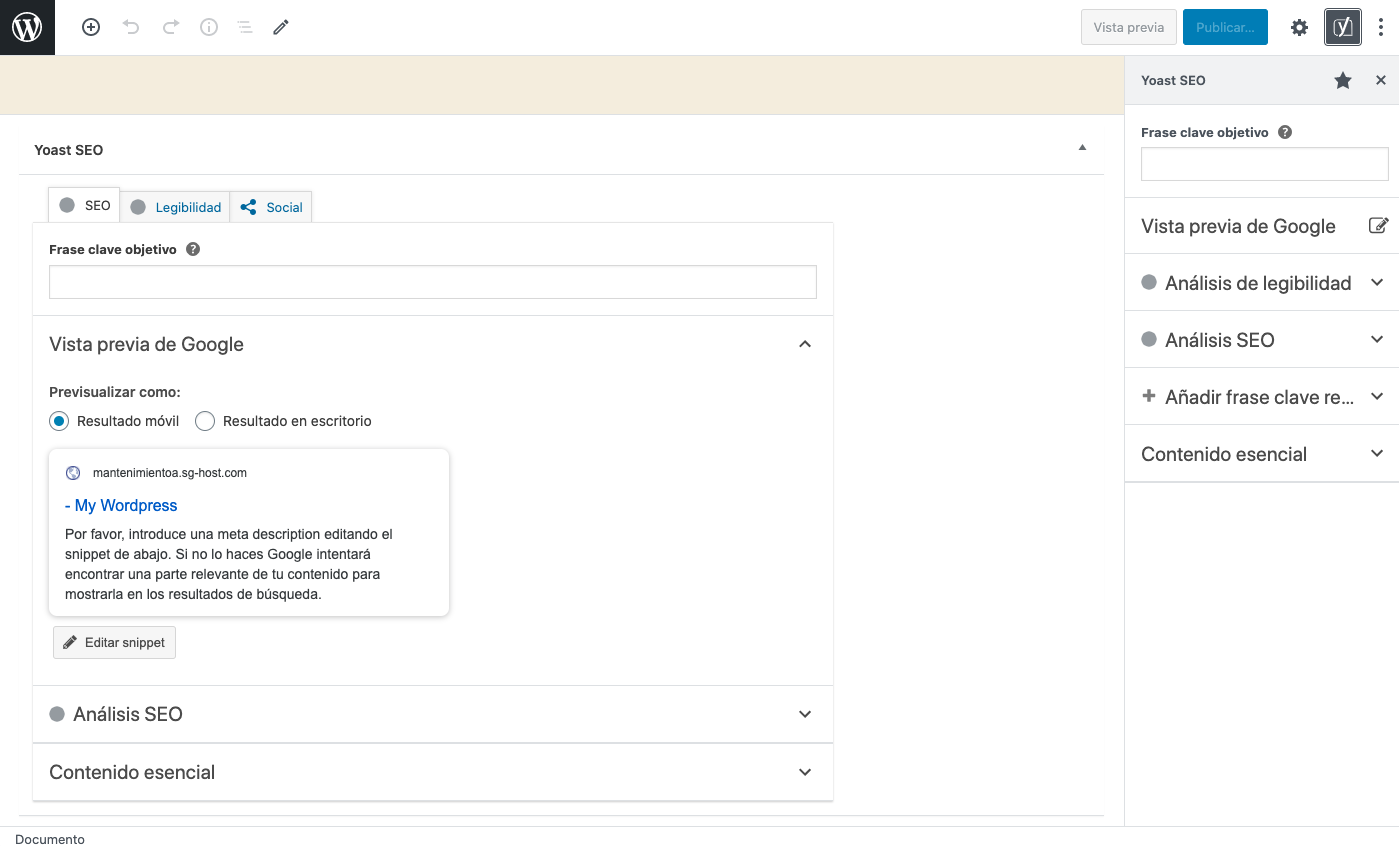Open the block navigation list icon
The width and height of the screenshot is (1399, 848).
(245, 28)
